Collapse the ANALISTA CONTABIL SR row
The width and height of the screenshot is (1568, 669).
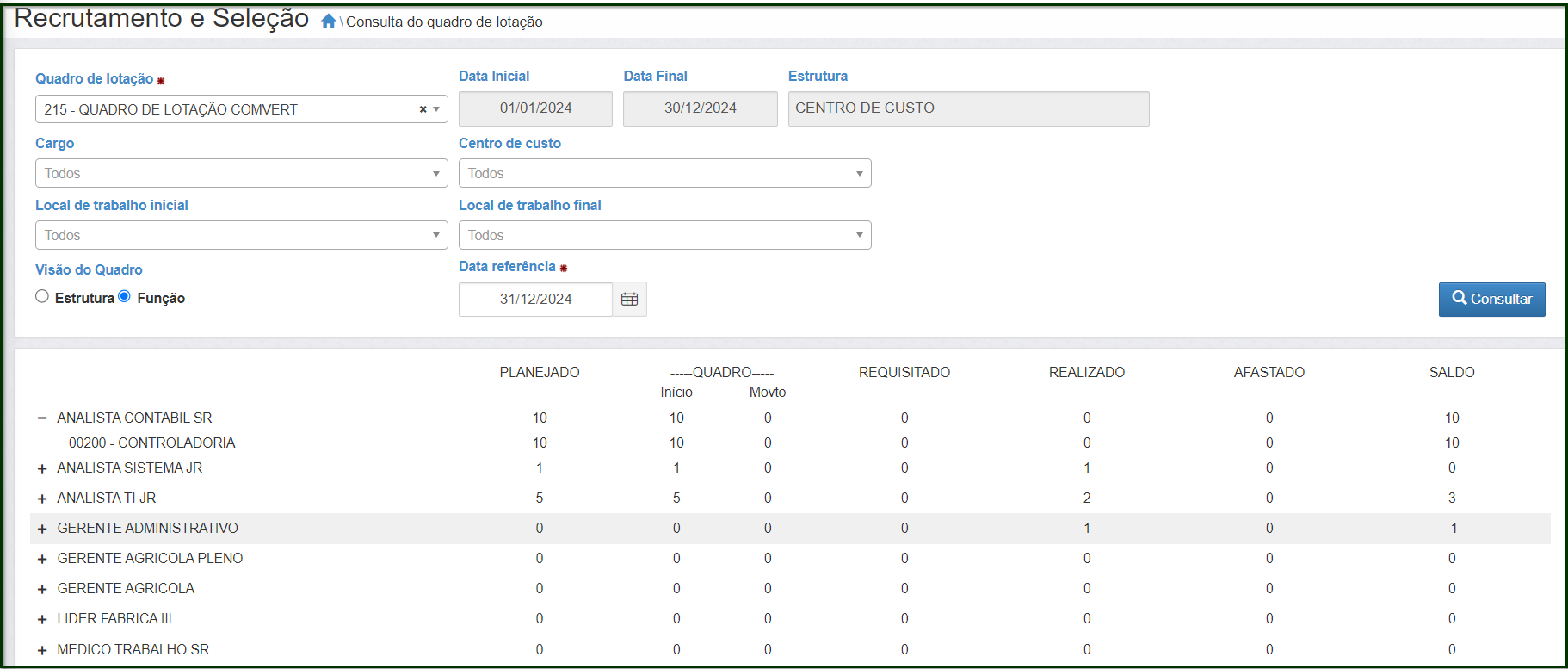[x=42, y=418]
